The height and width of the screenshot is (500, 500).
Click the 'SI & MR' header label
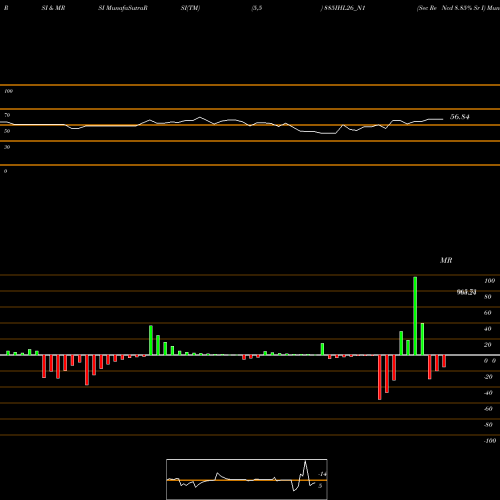click(53, 8)
